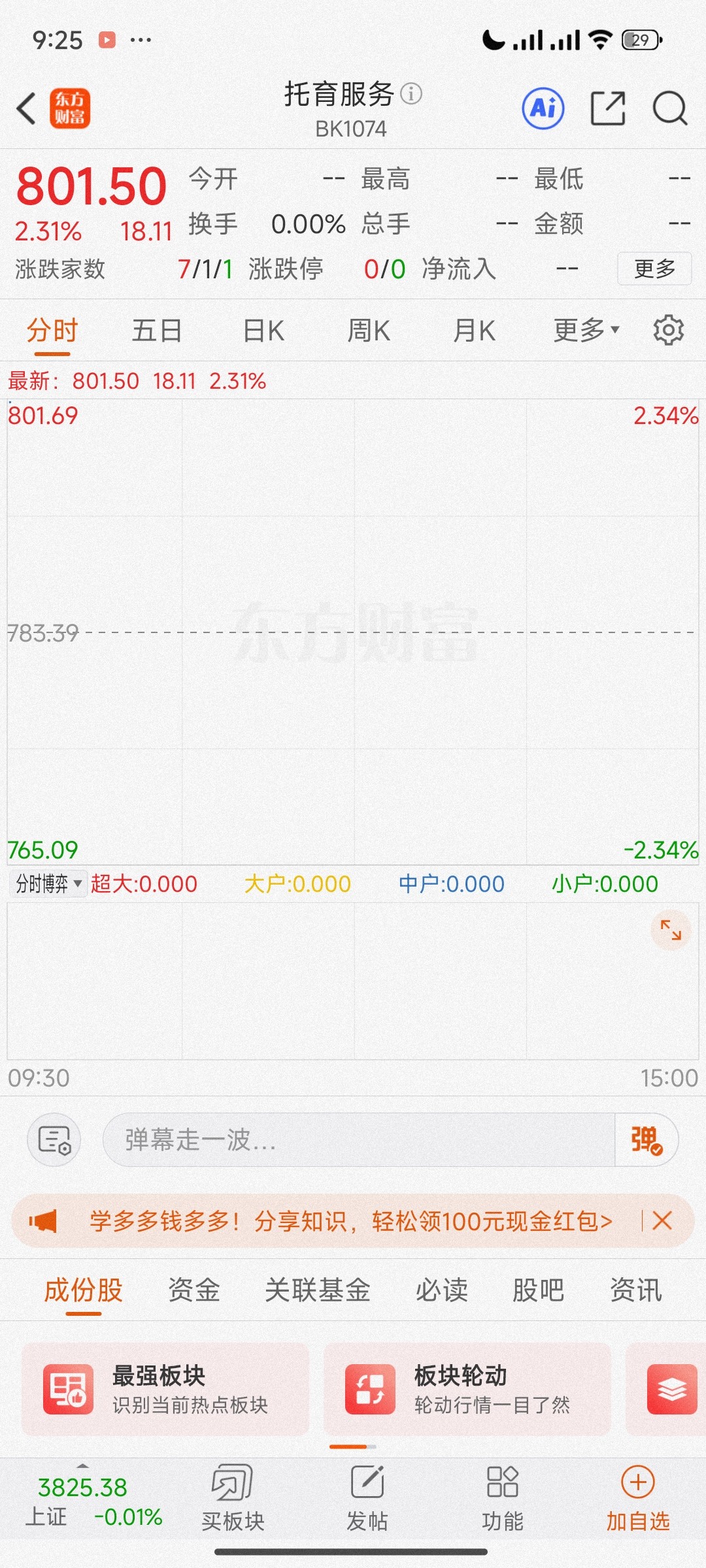This screenshot has height=1568, width=706.
Task: Toggle the 弹 danmaku switch
Action: pyautogui.click(x=646, y=1140)
